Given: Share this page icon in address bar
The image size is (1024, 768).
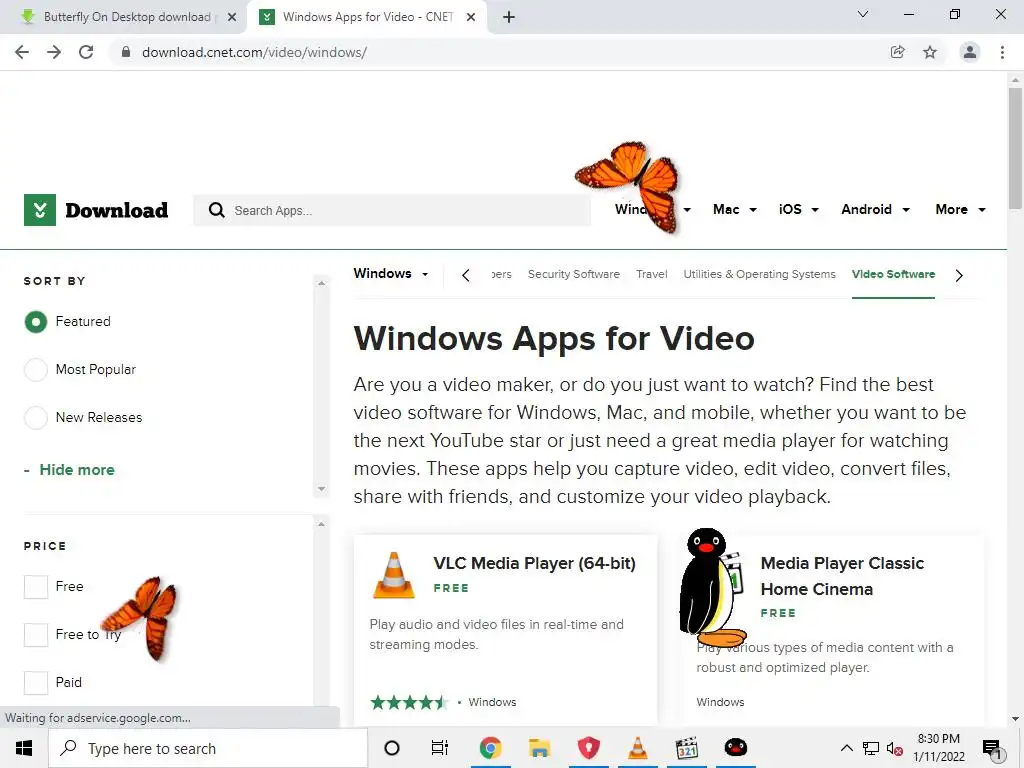Looking at the screenshot, I should [x=897, y=52].
